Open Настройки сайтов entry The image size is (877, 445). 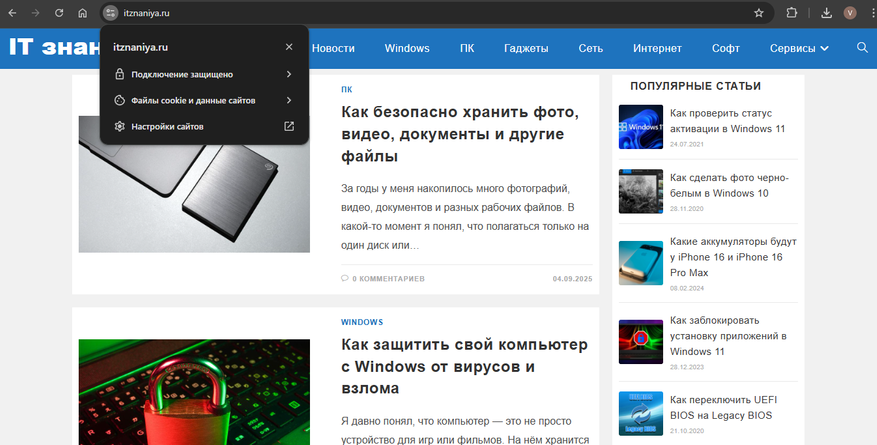pos(204,126)
